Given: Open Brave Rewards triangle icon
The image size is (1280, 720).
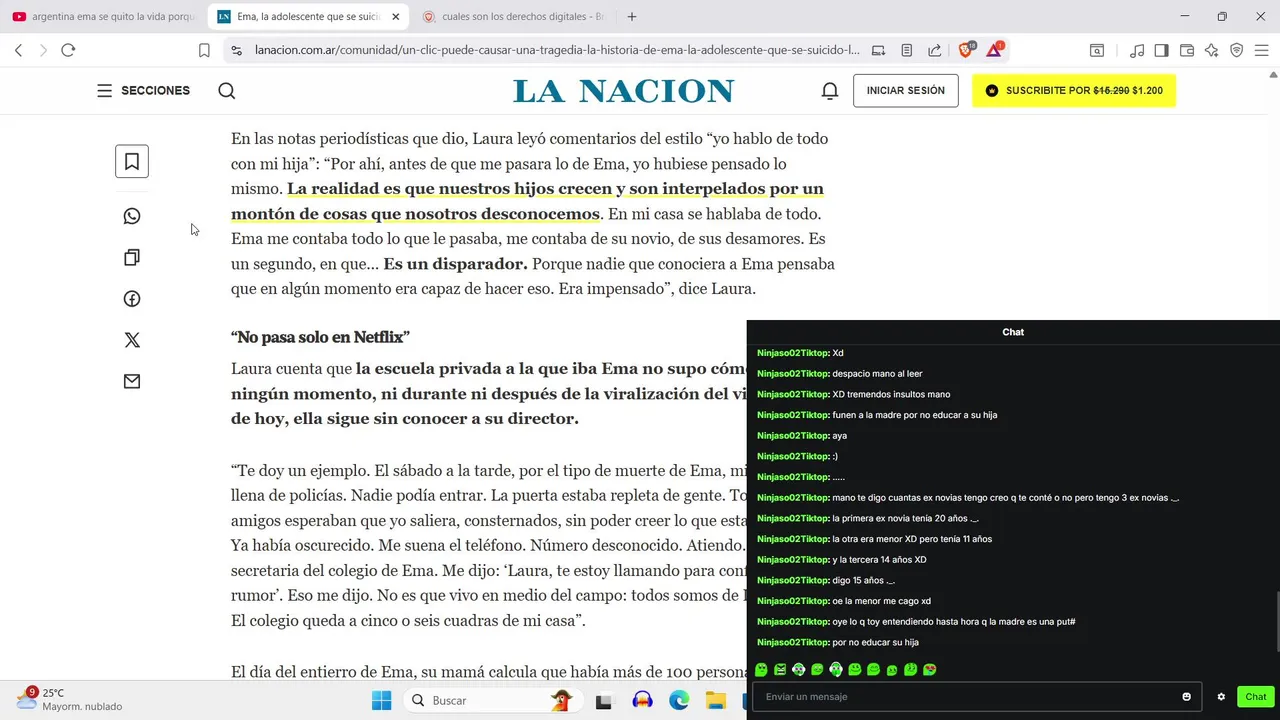Looking at the screenshot, I should (995, 49).
